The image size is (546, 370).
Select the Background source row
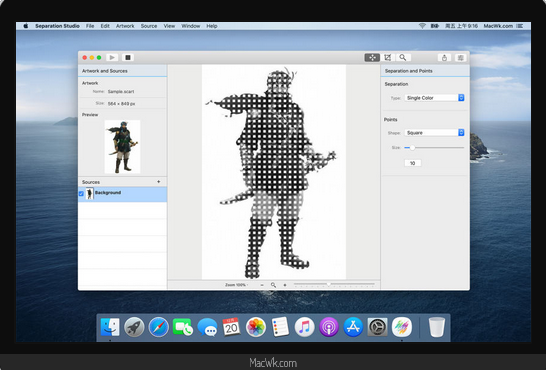click(123, 194)
